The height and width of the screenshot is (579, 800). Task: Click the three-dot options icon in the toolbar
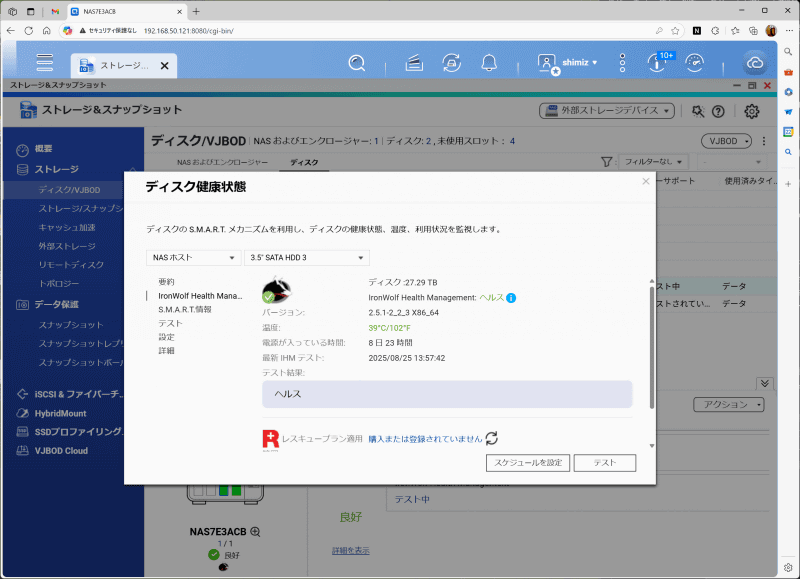click(622, 62)
